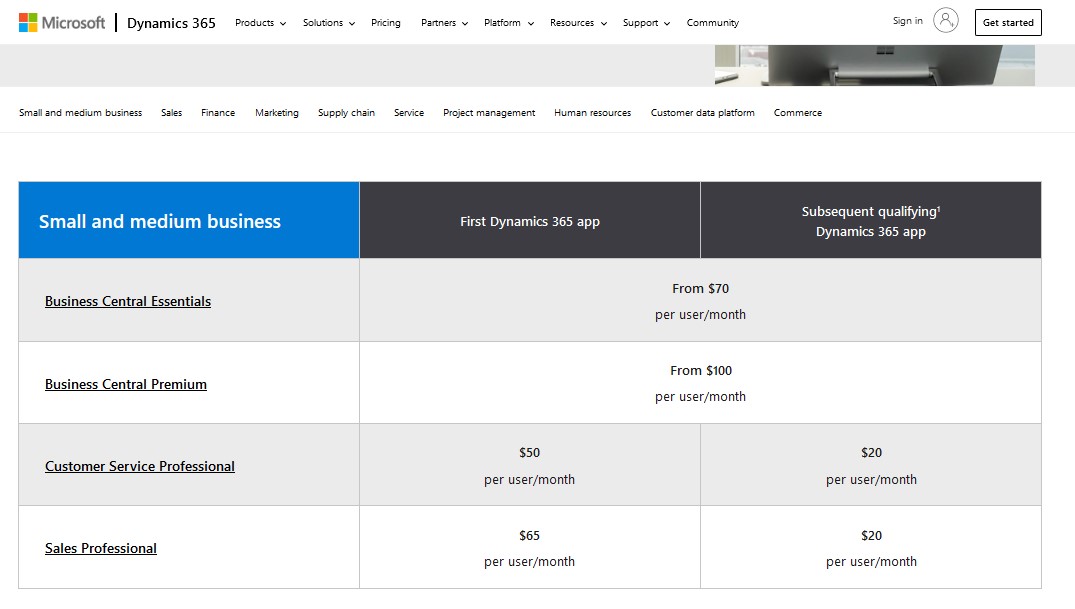Switch to the Human resources tab
This screenshot has height=609, width=1075.
[592, 112]
